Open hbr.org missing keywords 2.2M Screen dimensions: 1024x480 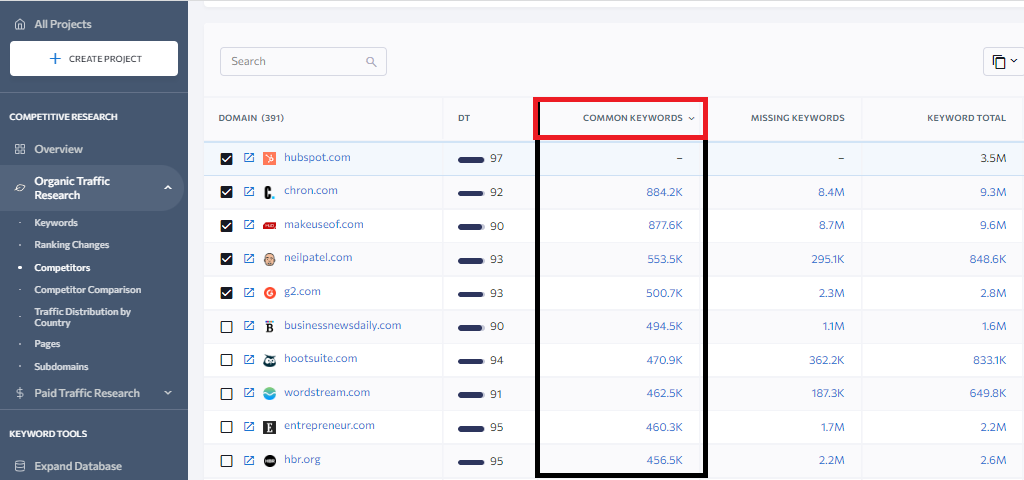(x=831, y=461)
